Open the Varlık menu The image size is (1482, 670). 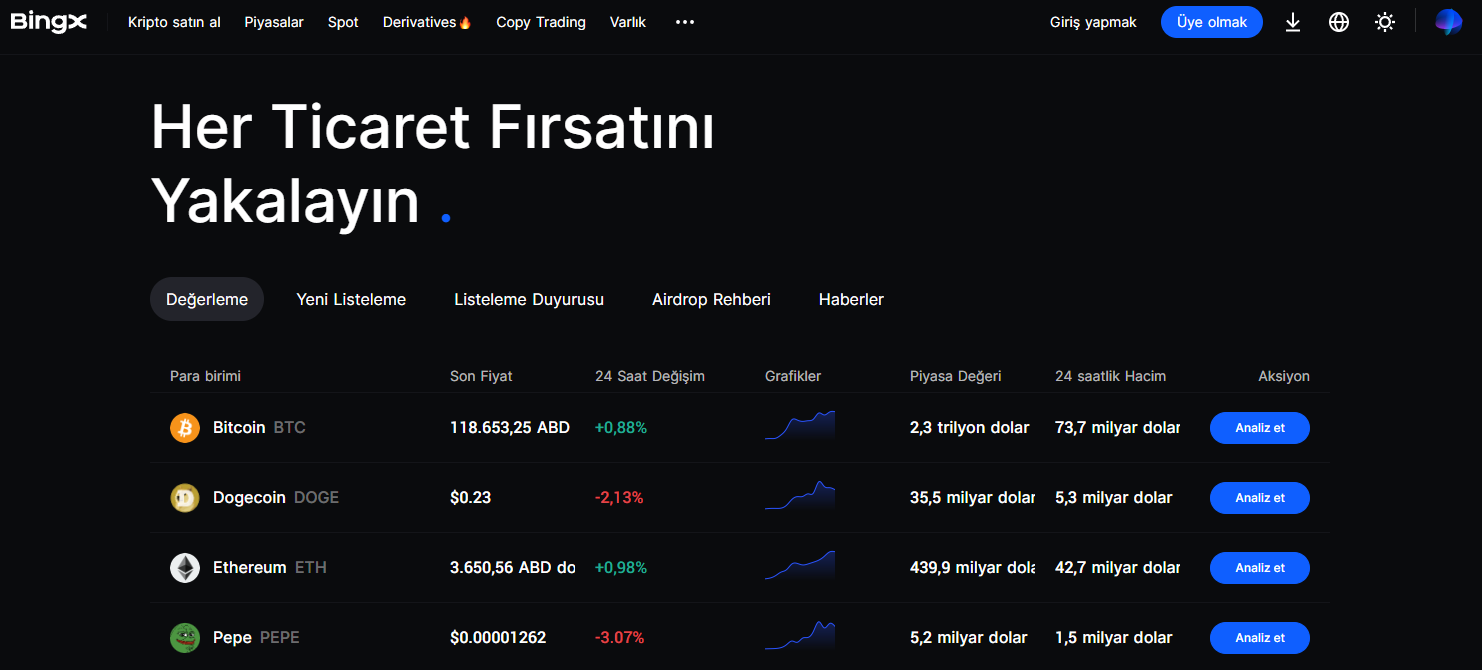[628, 22]
